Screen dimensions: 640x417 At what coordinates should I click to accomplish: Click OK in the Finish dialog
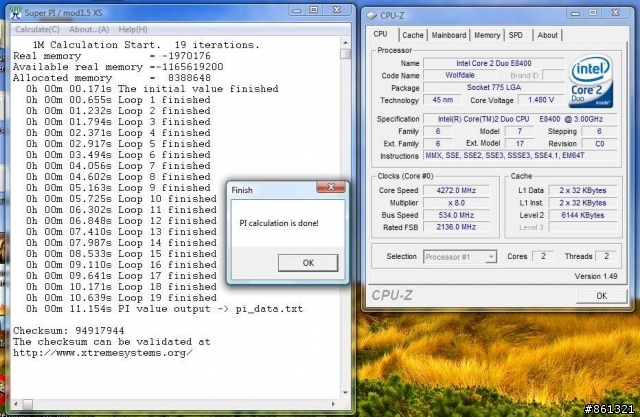tap(308, 263)
